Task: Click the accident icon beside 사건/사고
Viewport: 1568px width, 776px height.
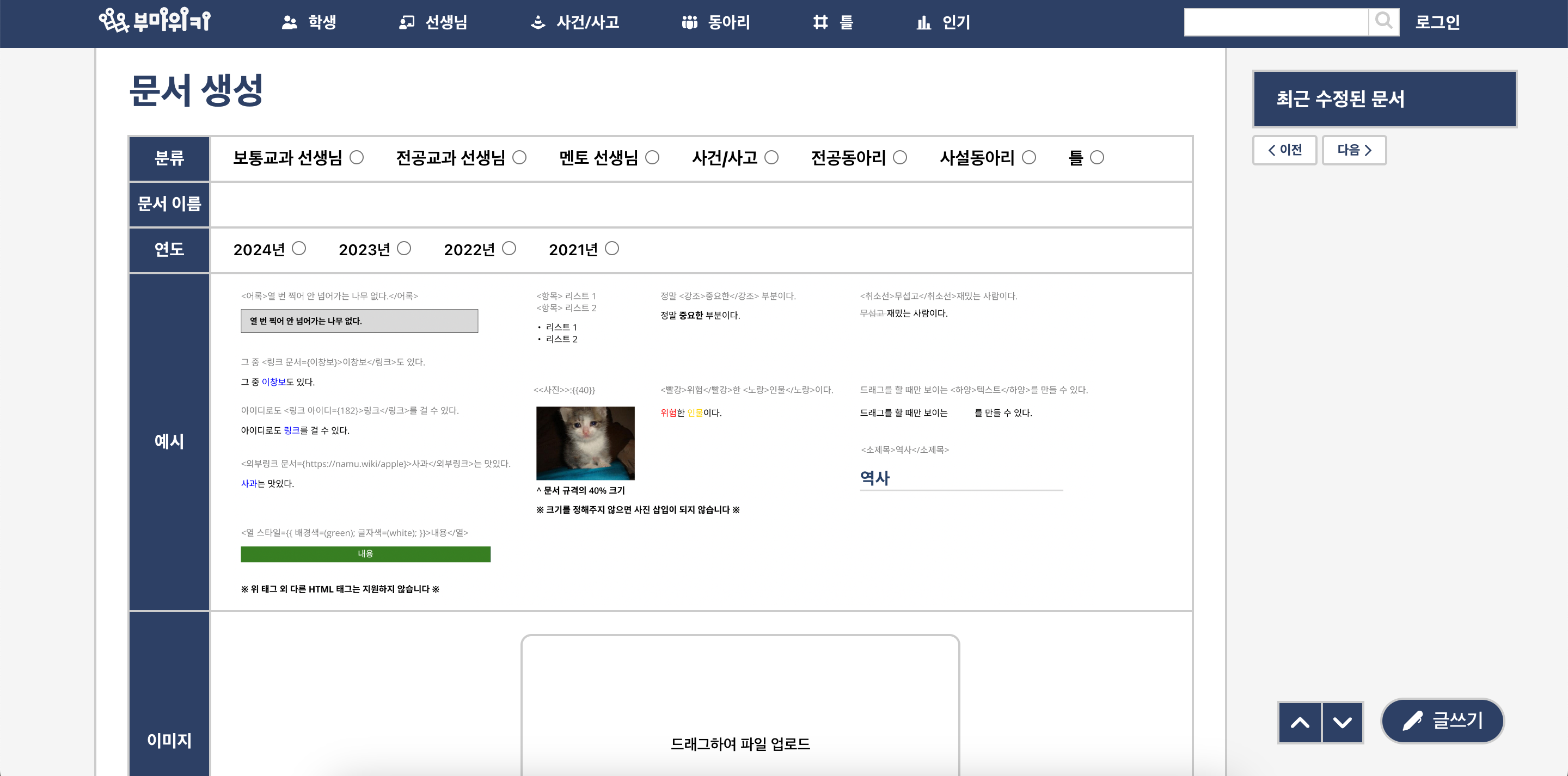Action: pyautogui.click(x=537, y=22)
